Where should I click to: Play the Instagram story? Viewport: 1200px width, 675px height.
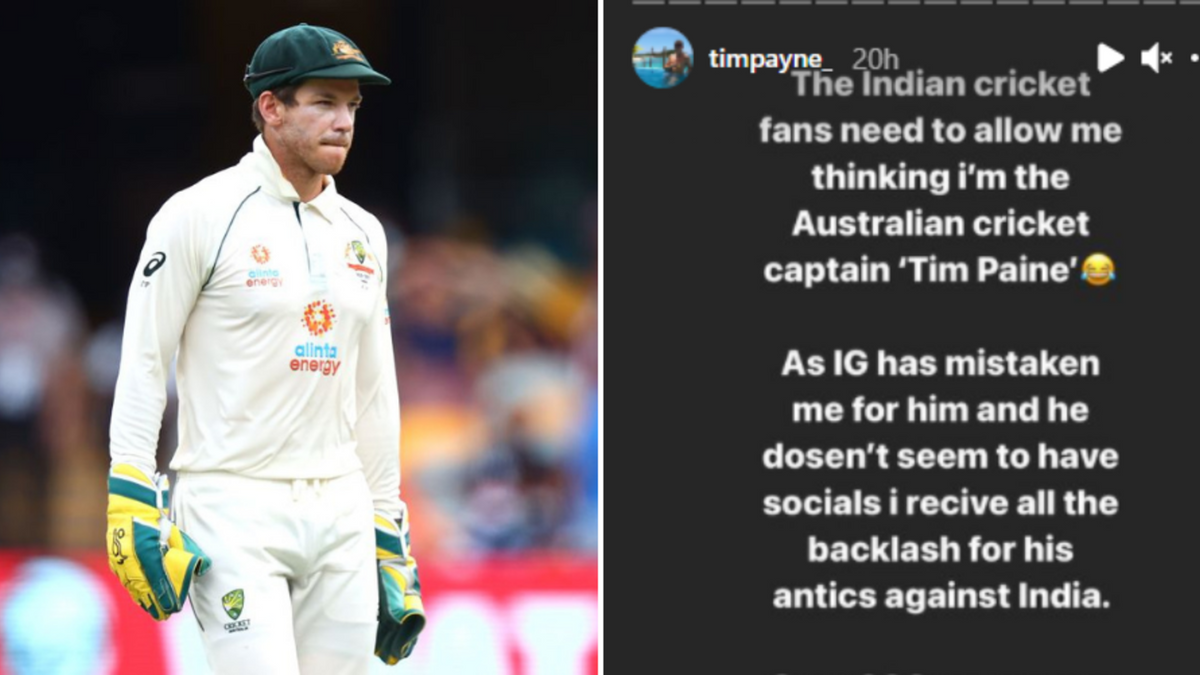click(x=1110, y=58)
